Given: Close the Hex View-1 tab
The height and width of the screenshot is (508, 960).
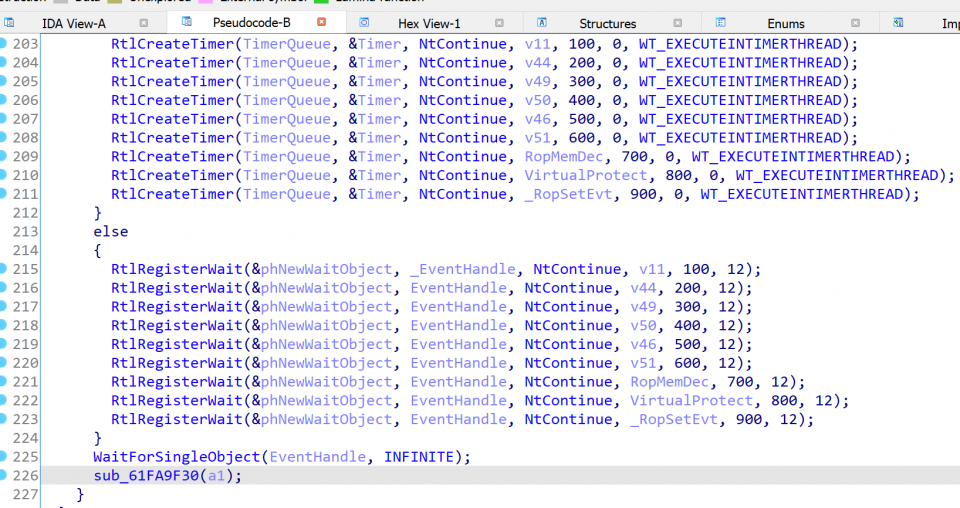Looking at the screenshot, I should 499,23.
